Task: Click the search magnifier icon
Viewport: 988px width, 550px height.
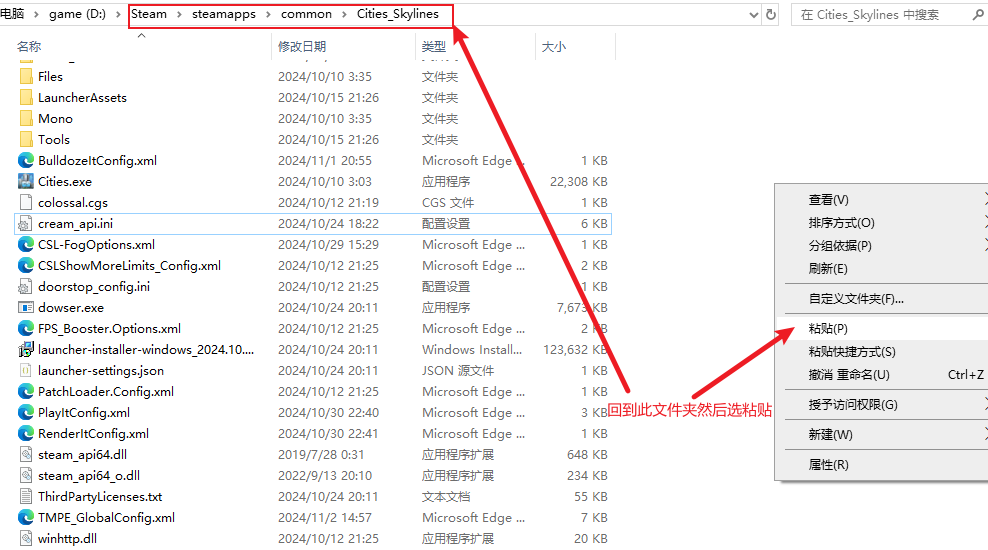Action: [978, 14]
